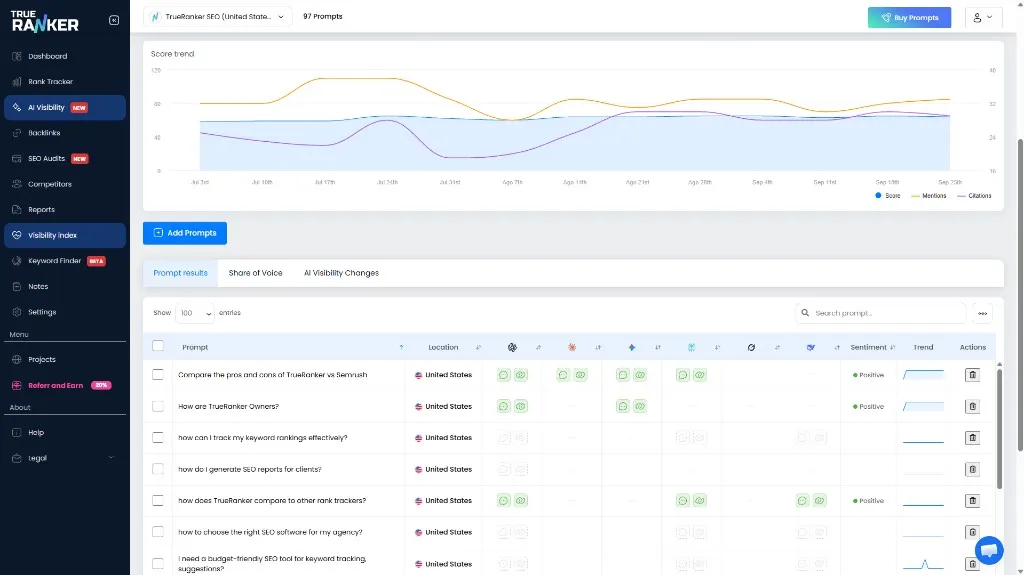The image size is (1024, 575).
Task: Sort the table by Location column
Action: 479,348
